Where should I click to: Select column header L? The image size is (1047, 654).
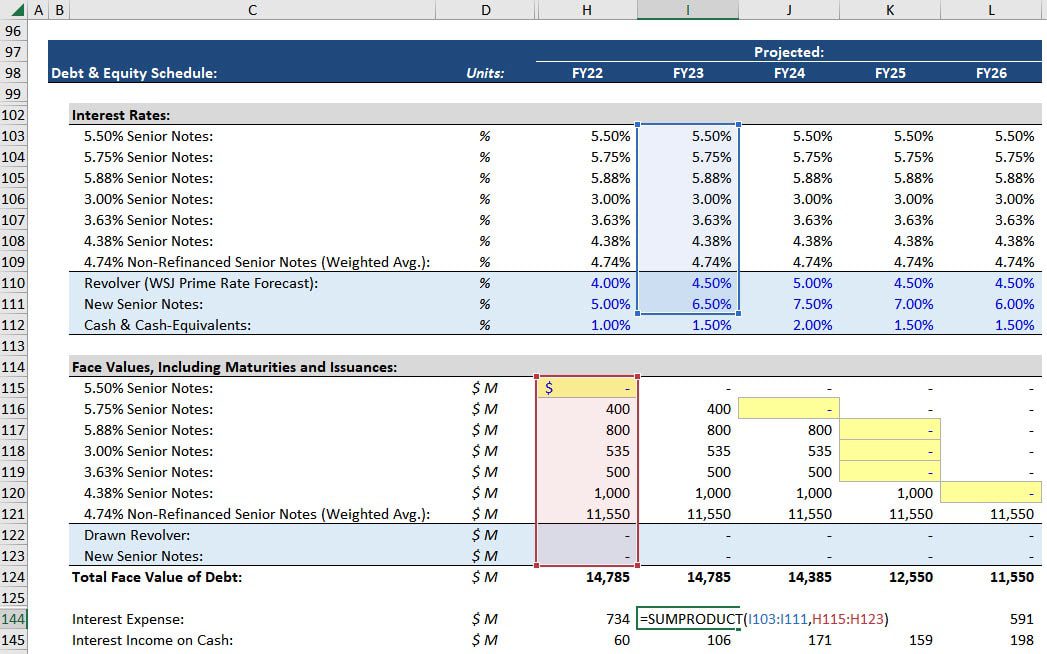coord(991,9)
